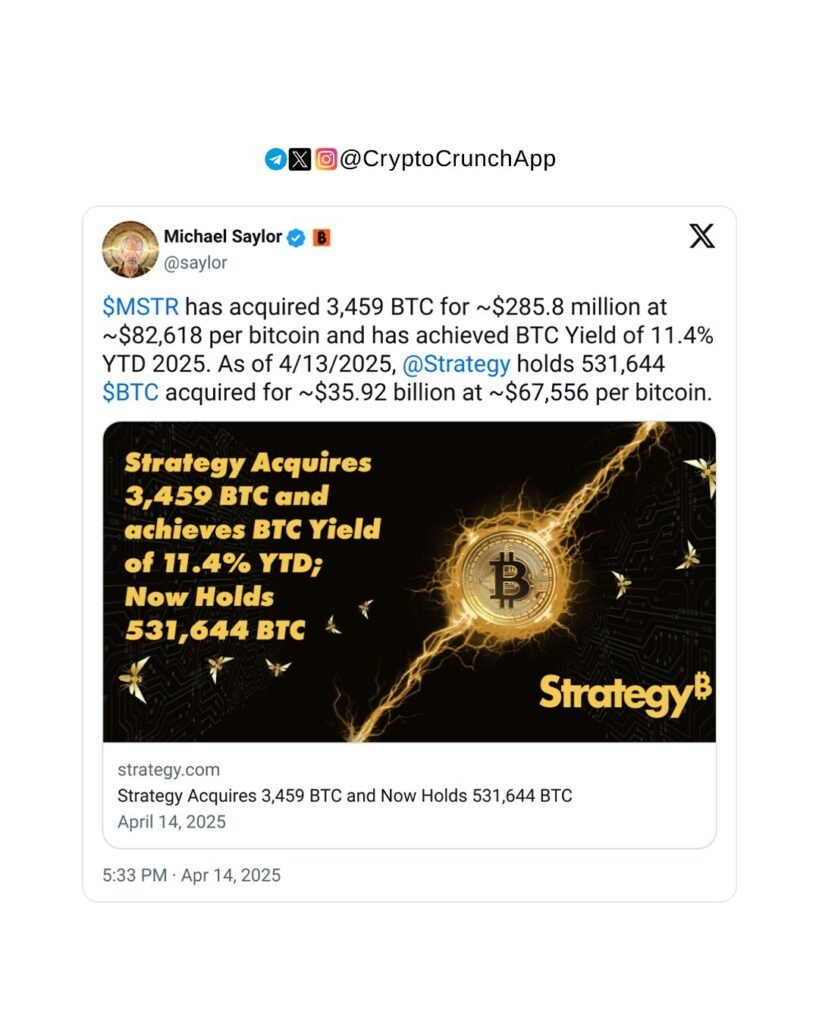Image resolution: width=819 pixels, height=1024 pixels.
Task: Click the $MSTR cashtag
Action: (x=140, y=307)
